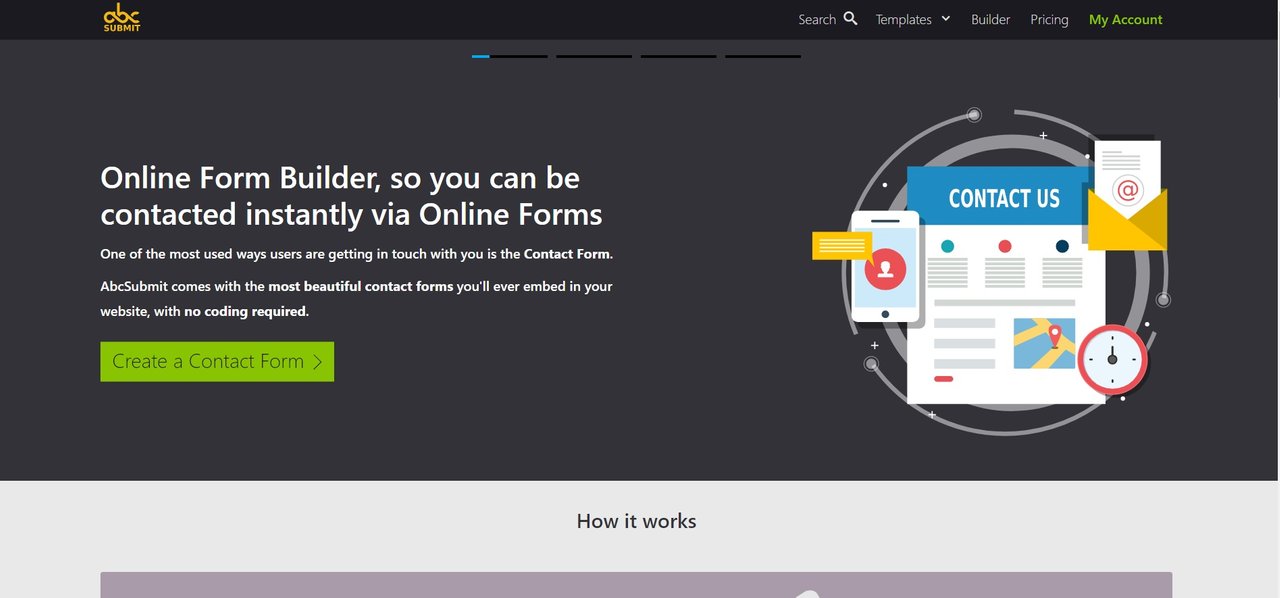Select the first carousel slide indicator

pos(510,56)
